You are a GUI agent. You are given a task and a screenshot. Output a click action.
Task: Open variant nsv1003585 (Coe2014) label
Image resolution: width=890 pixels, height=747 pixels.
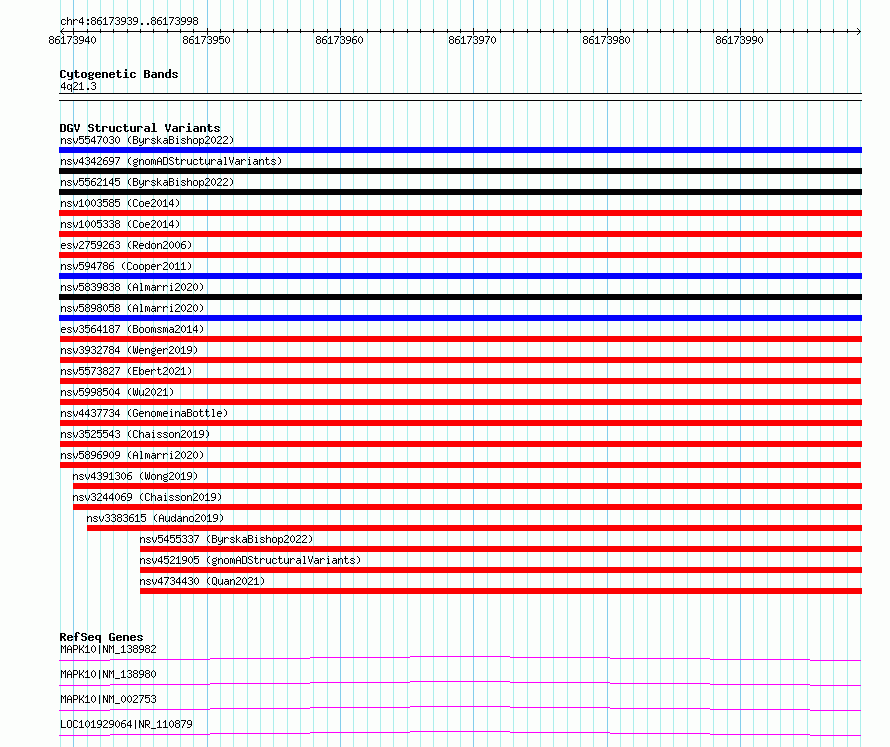click(x=120, y=203)
